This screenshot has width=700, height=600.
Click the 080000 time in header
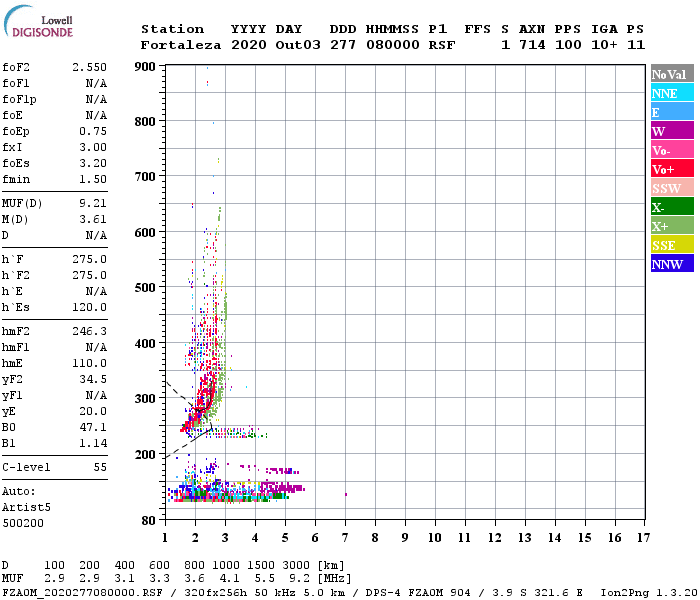[393, 45]
